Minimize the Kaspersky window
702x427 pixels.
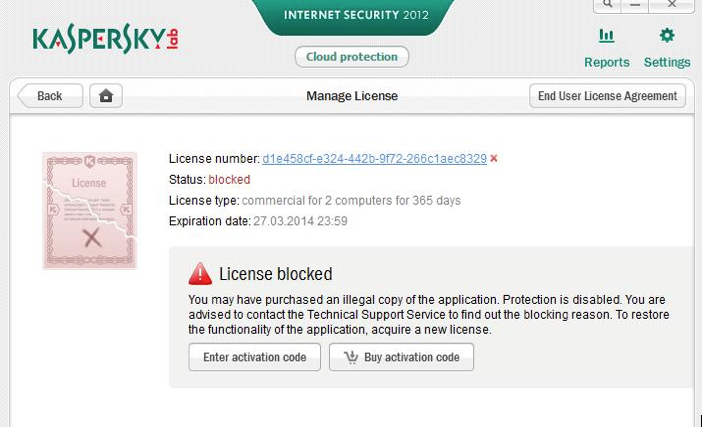coord(637,5)
